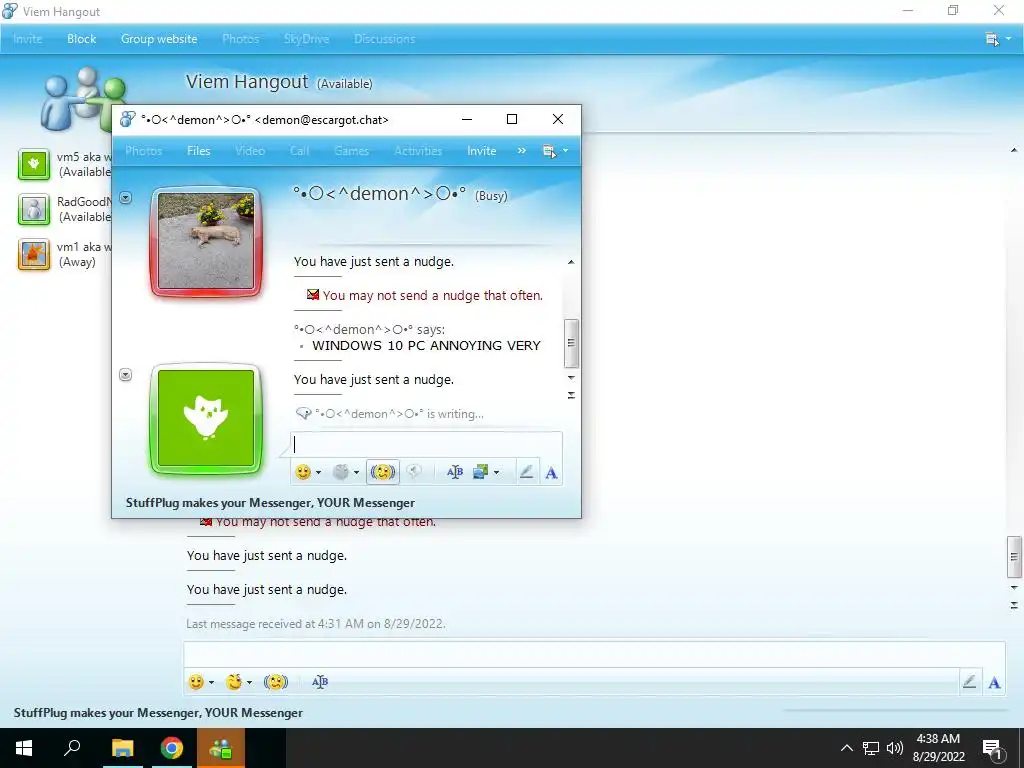Image resolution: width=1024 pixels, height=768 pixels.
Task: Jump to bottom of Viem Hangout history
Action: coord(1014,605)
